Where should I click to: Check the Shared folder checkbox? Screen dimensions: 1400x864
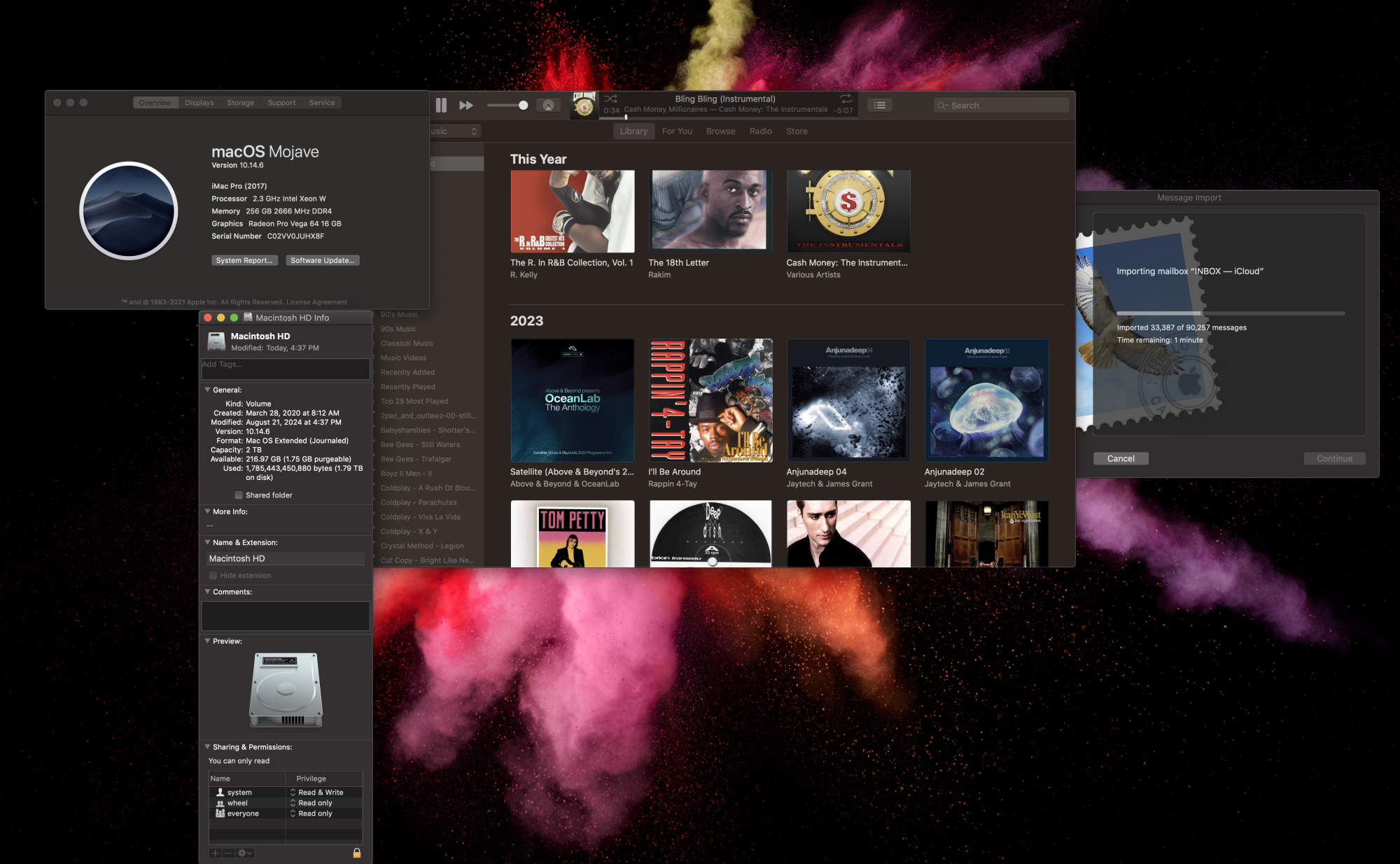pos(239,495)
